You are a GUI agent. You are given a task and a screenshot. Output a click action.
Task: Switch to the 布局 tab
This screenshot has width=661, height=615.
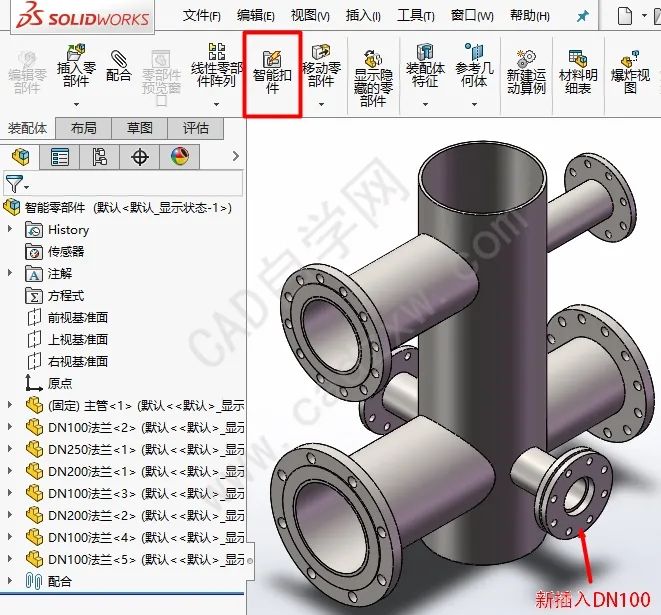(83, 128)
